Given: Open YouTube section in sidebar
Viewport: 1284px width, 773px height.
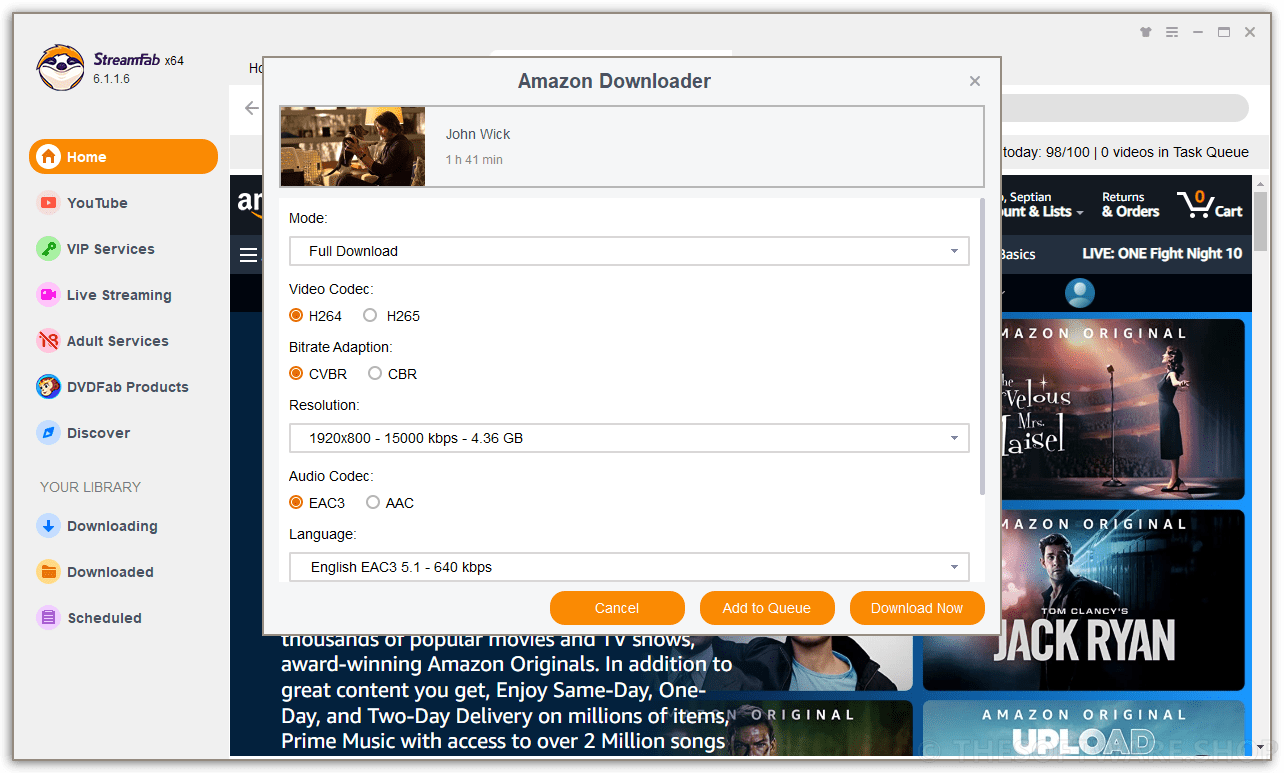Looking at the screenshot, I should [97, 203].
